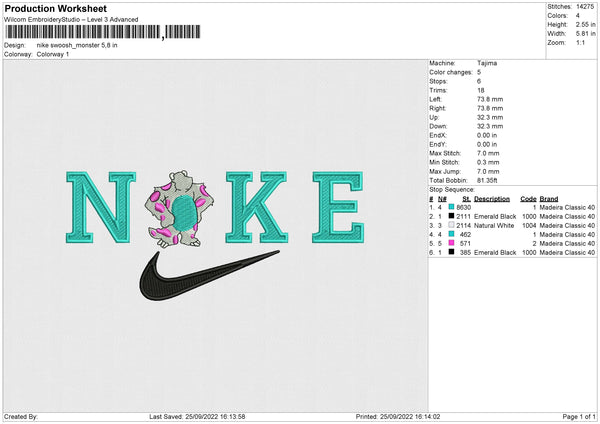Screen dimensions: 600x424
Task: Click the Max Stitch label
Action: pos(445,153)
